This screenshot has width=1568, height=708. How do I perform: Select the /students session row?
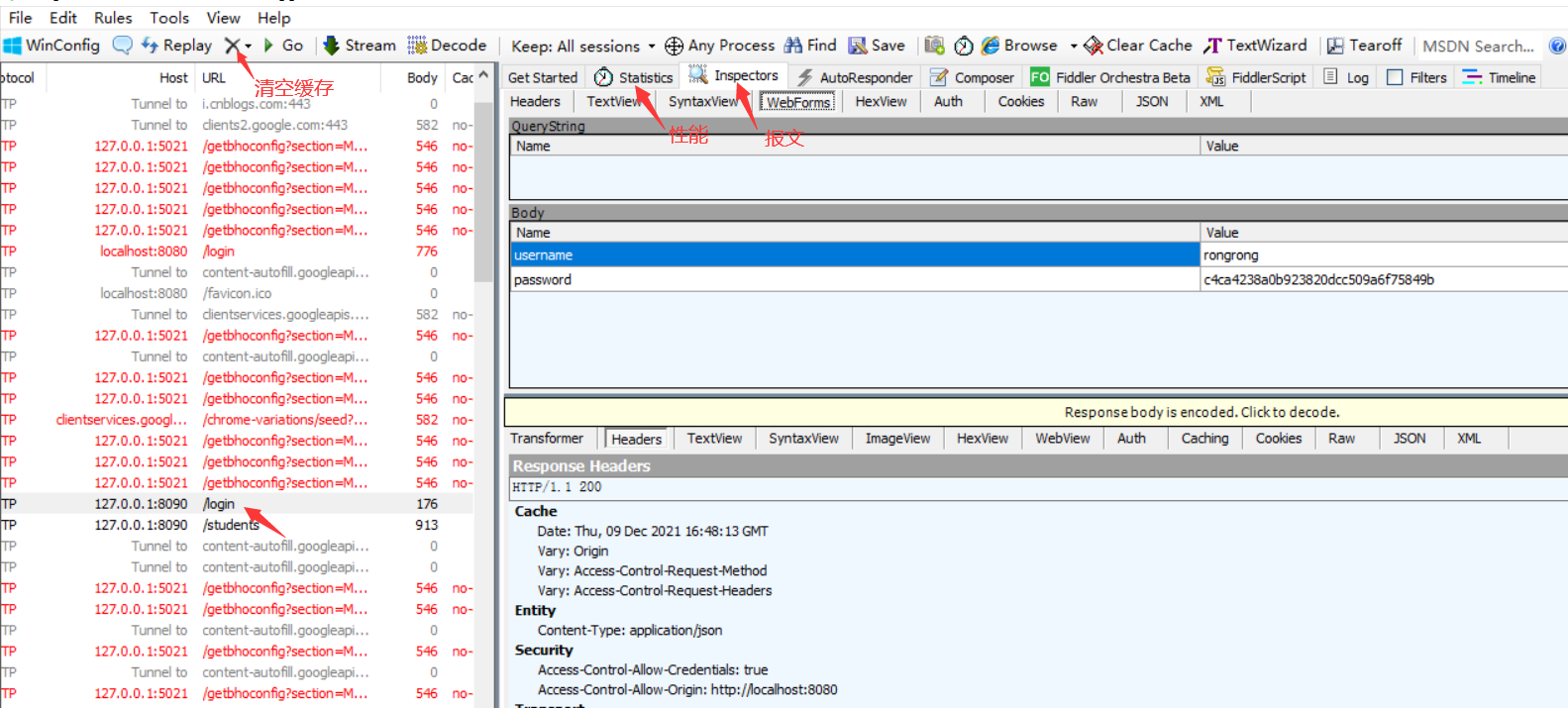(x=237, y=525)
